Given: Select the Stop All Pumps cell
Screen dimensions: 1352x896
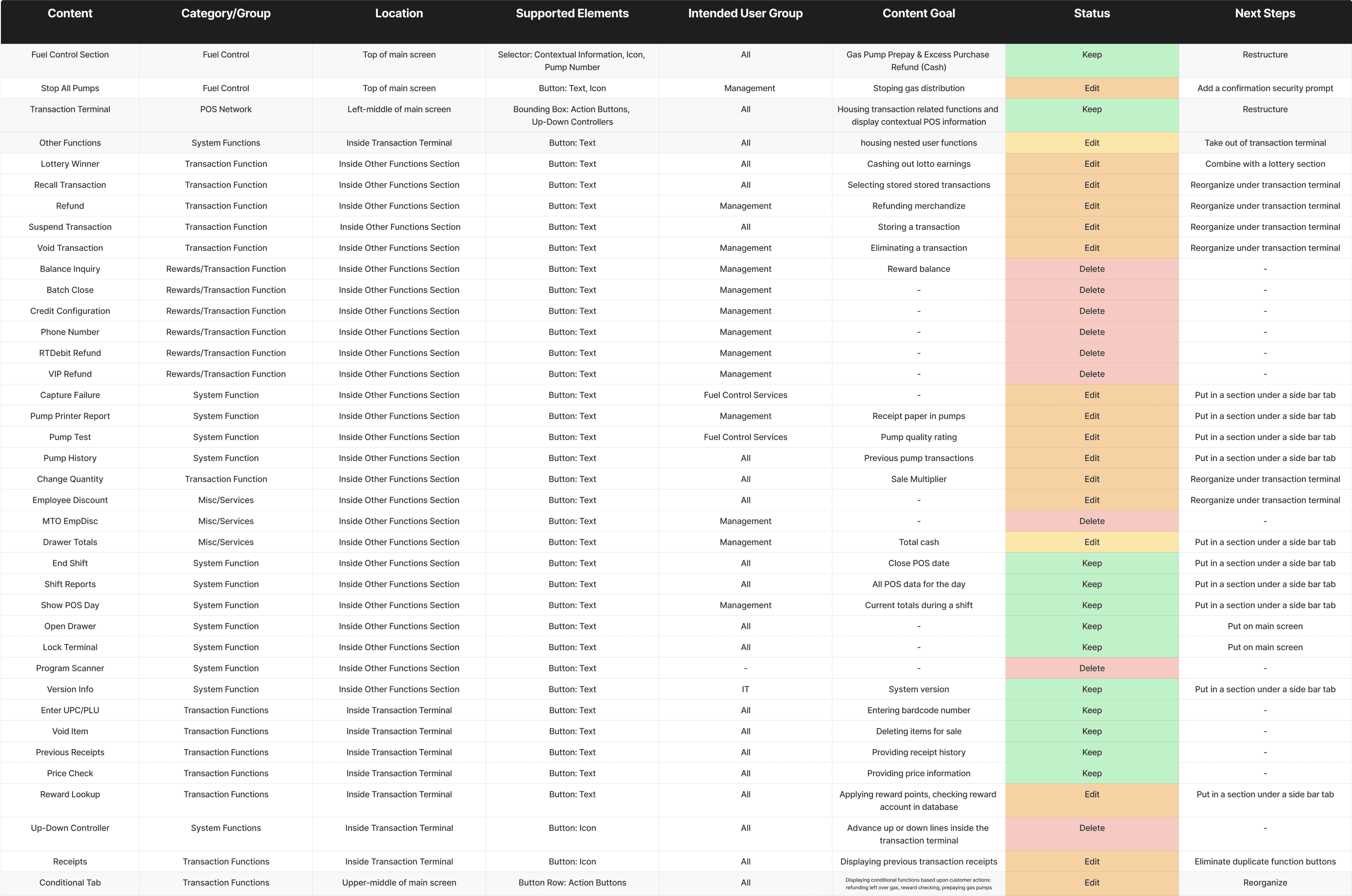Looking at the screenshot, I should click(70, 88).
